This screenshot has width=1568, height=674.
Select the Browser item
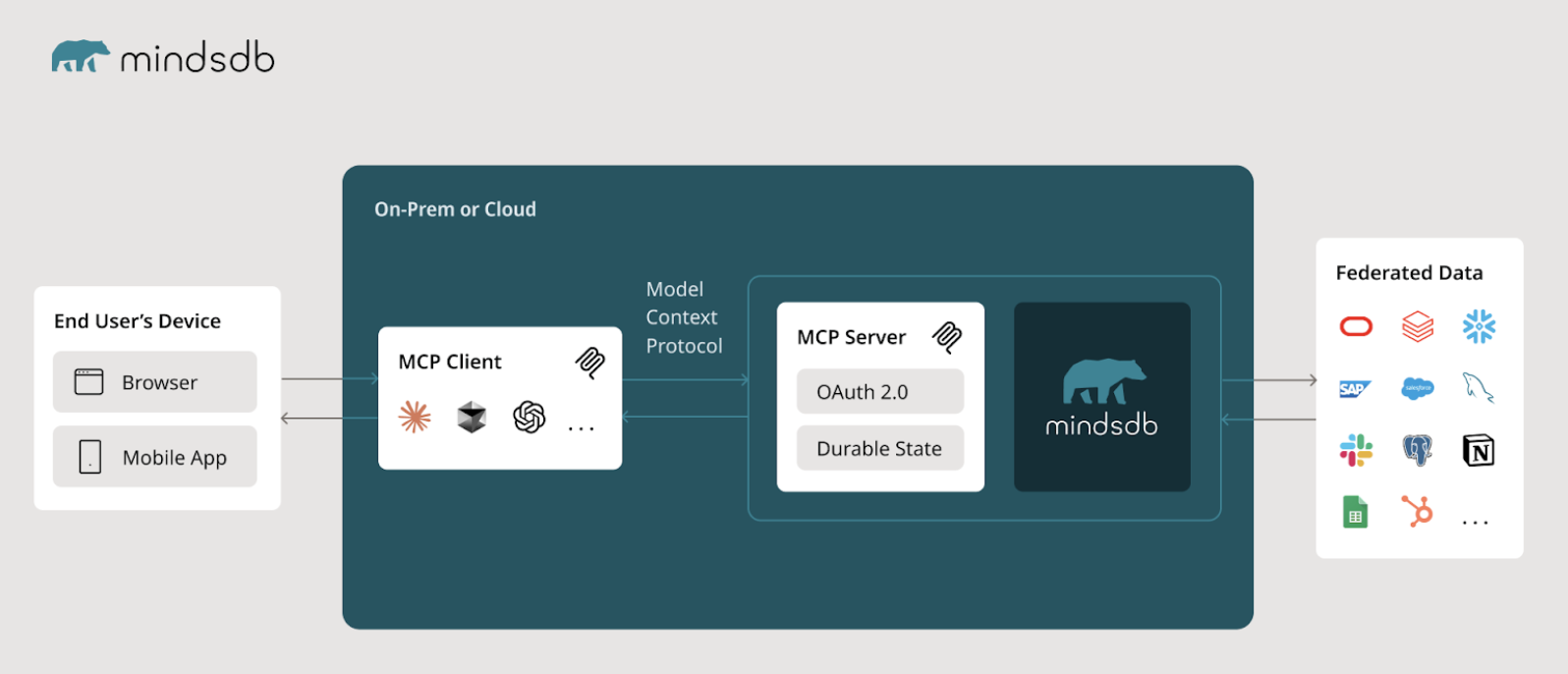154,381
